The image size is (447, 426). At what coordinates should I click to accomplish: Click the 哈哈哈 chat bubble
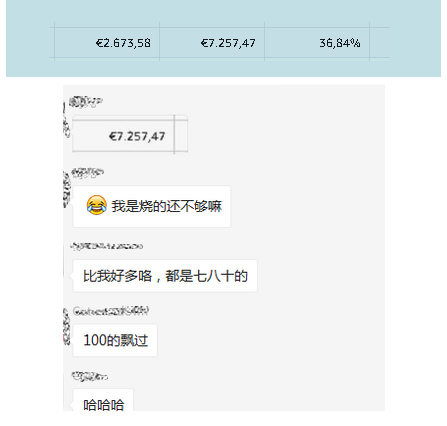click(x=103, y=400)
